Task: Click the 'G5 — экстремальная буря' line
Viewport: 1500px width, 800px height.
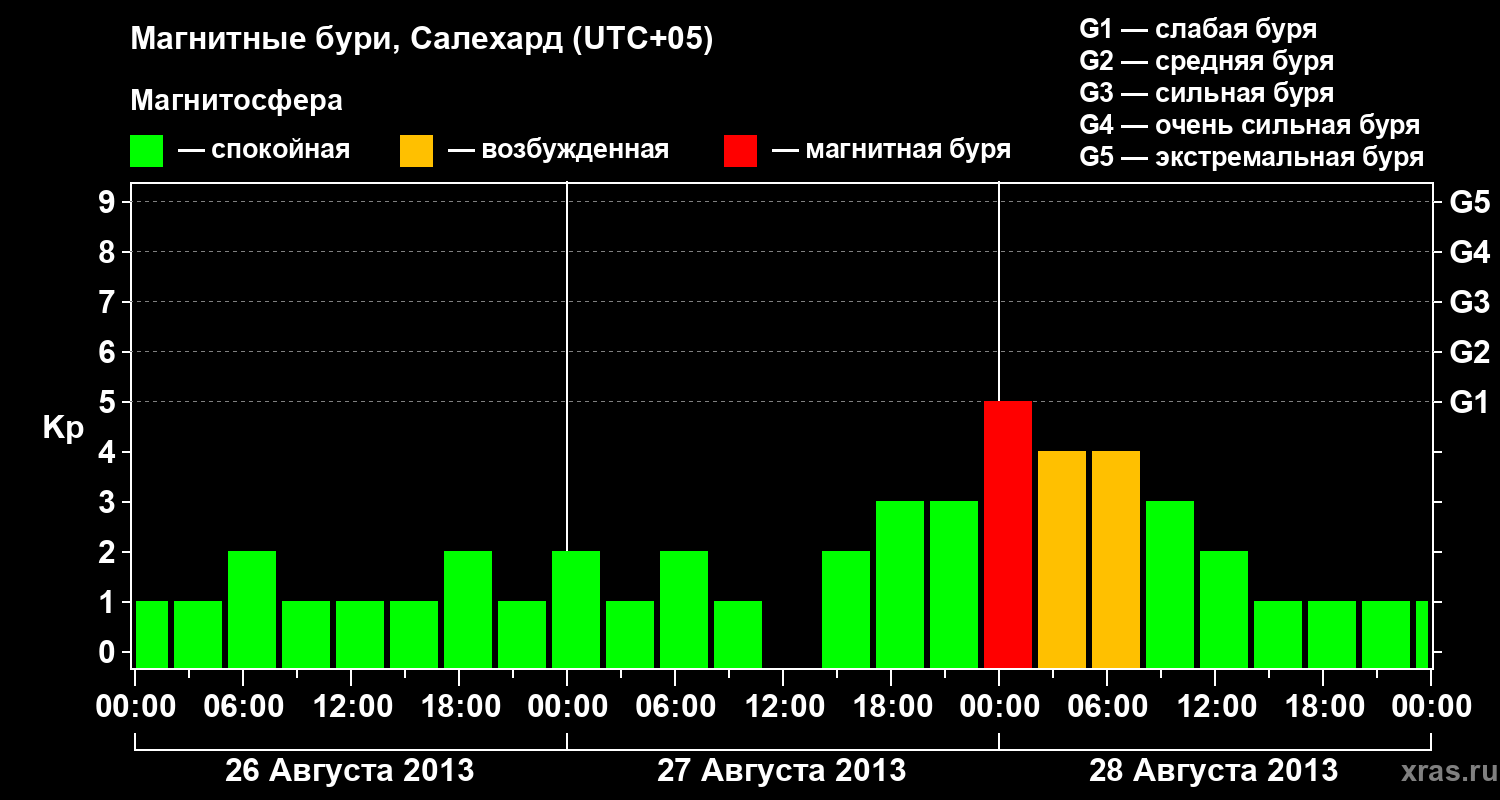Action: [1252, 157]
